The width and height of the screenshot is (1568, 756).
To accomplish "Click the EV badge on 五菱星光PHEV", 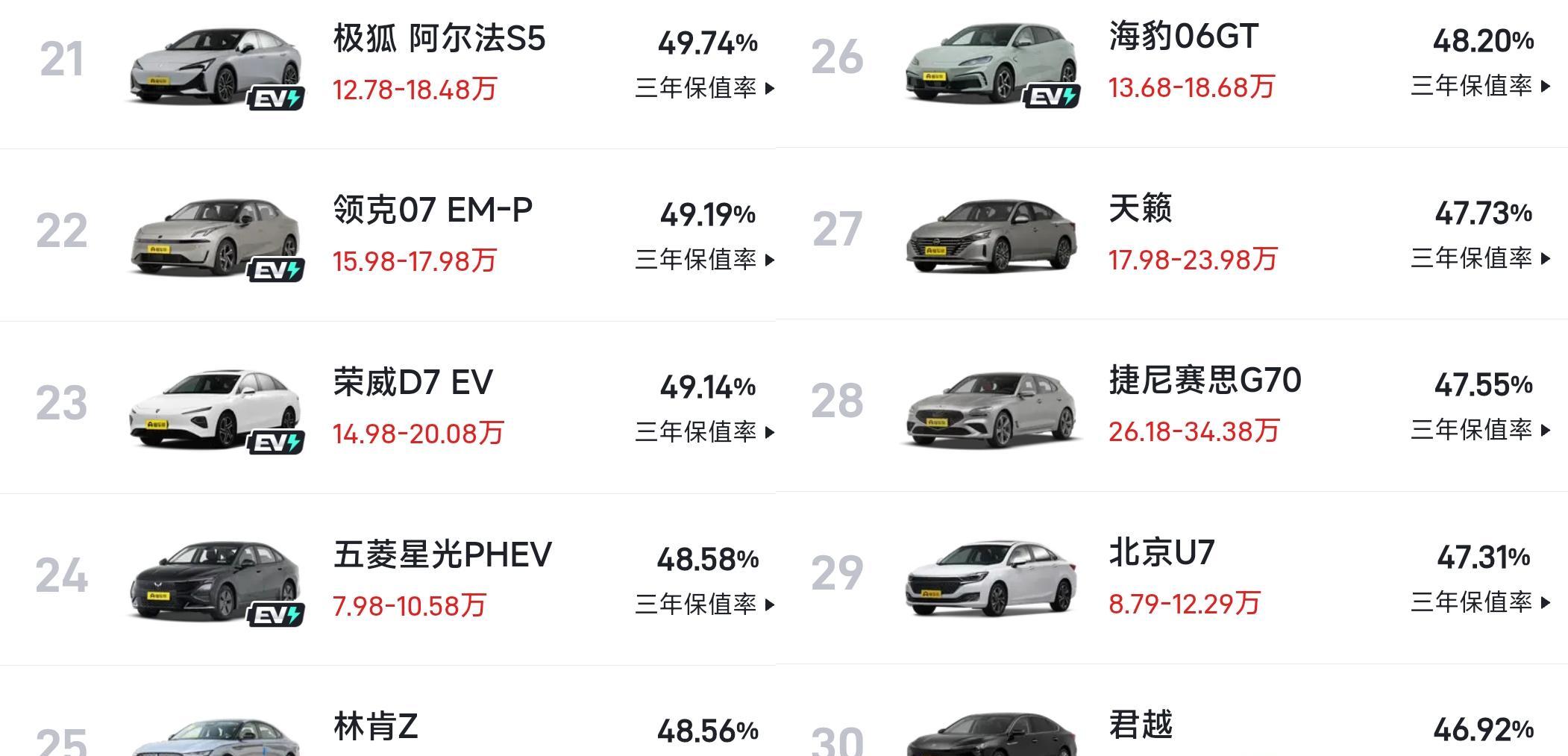I will click(276, 615).
